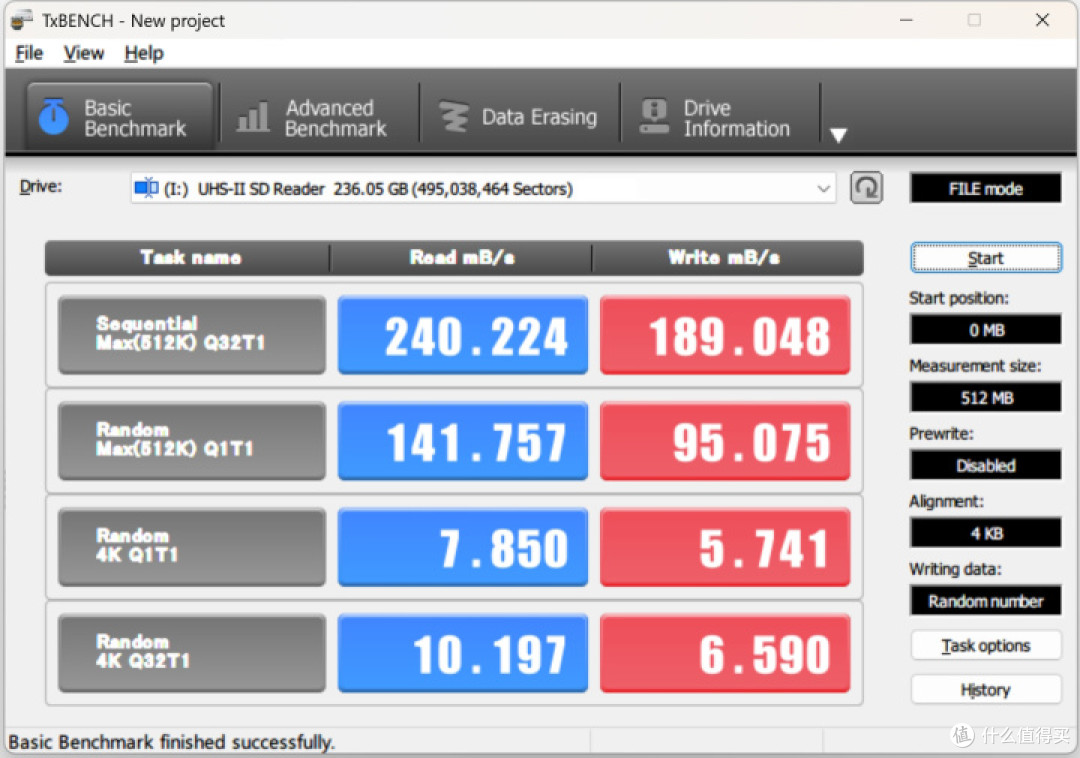This screenshot has width=1080, height=758.
Task: Switch to the Data Erasing tab
Action: [x=519, y=117]
